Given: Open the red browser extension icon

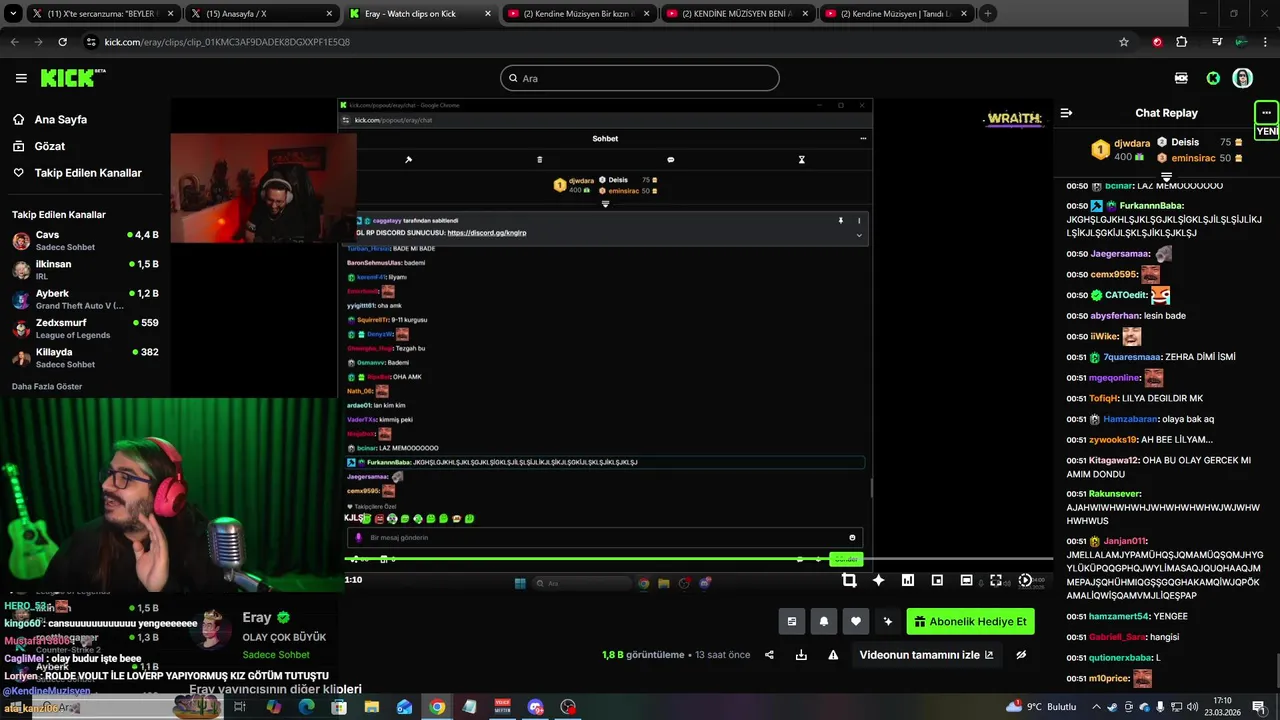Looking at the screenshot, I should click(1157, 42).
